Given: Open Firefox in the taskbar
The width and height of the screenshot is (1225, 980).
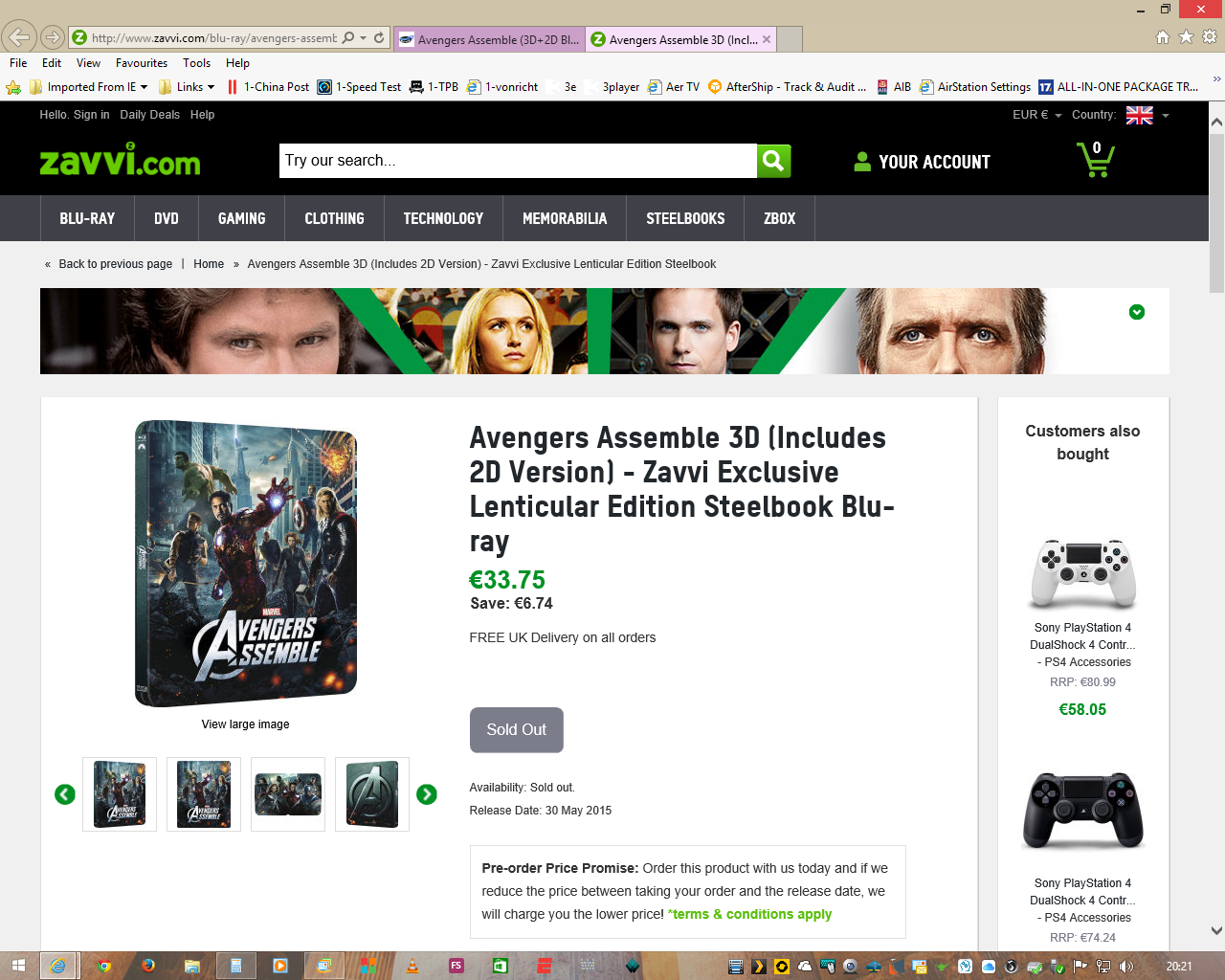Looking at the screenshot, I should [147, 966].
